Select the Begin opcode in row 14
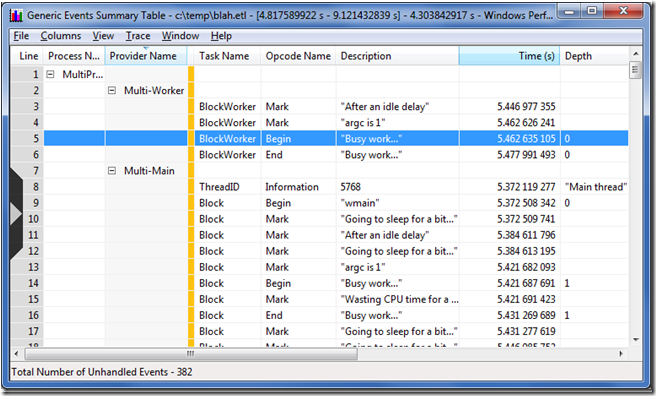Viewport: 656px width, 396px height. tap(278, 283)
